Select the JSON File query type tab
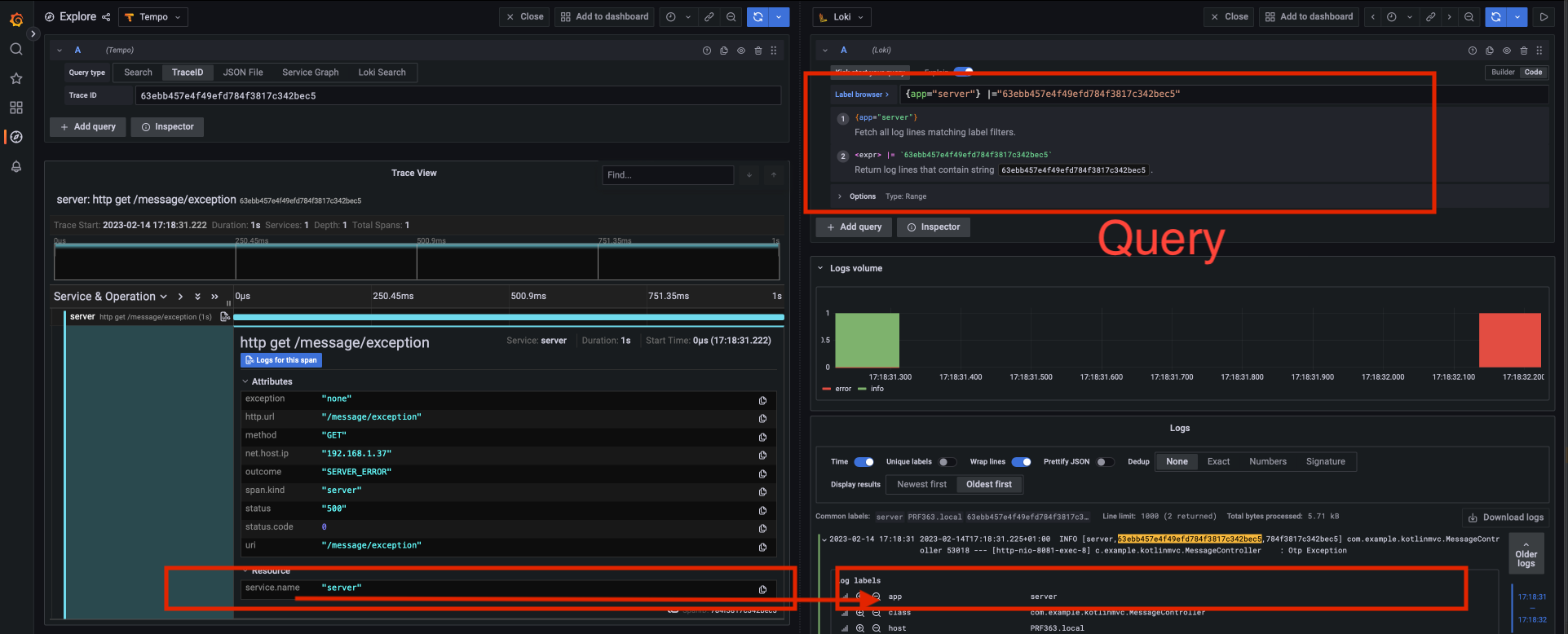This screenshot has width=1568, height=634. pos(243,73)
